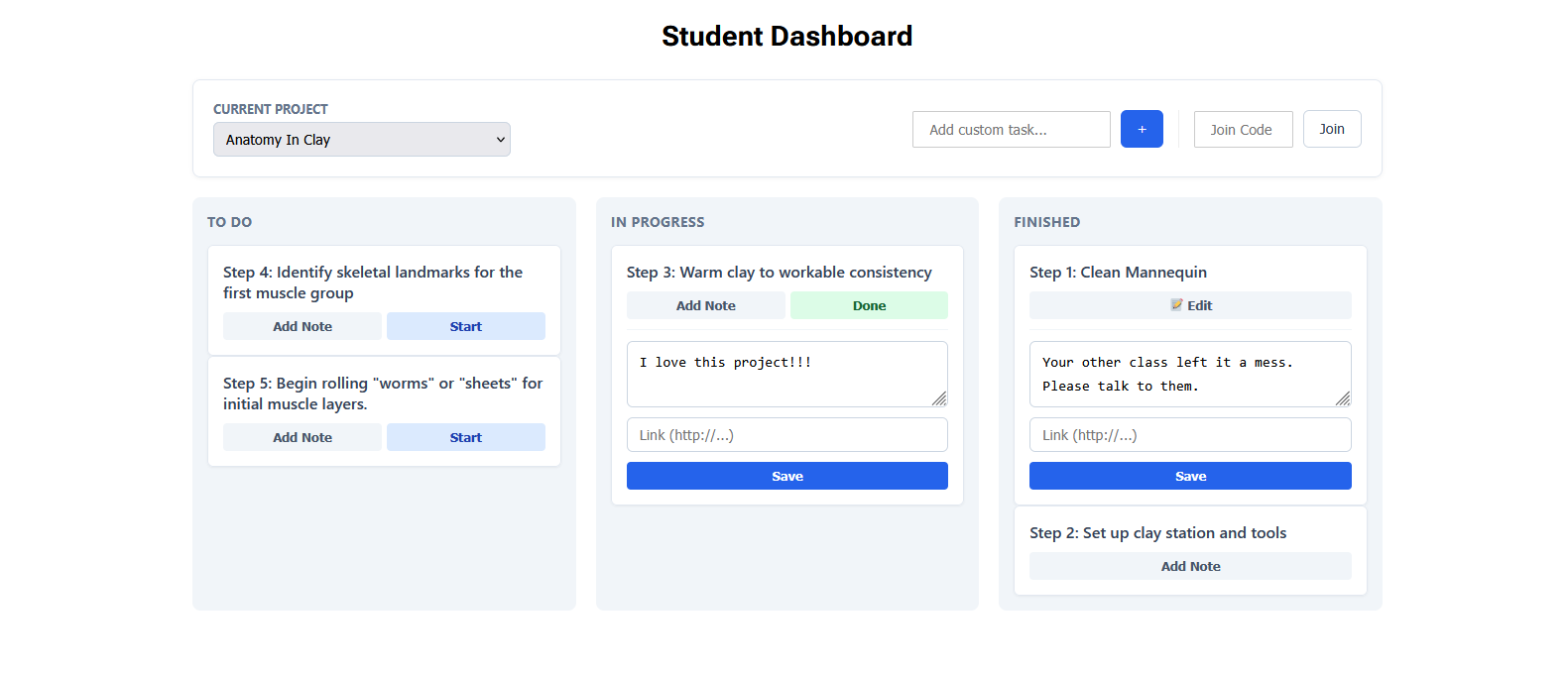Click the Student Dashboard title

(x=787, y=36)
